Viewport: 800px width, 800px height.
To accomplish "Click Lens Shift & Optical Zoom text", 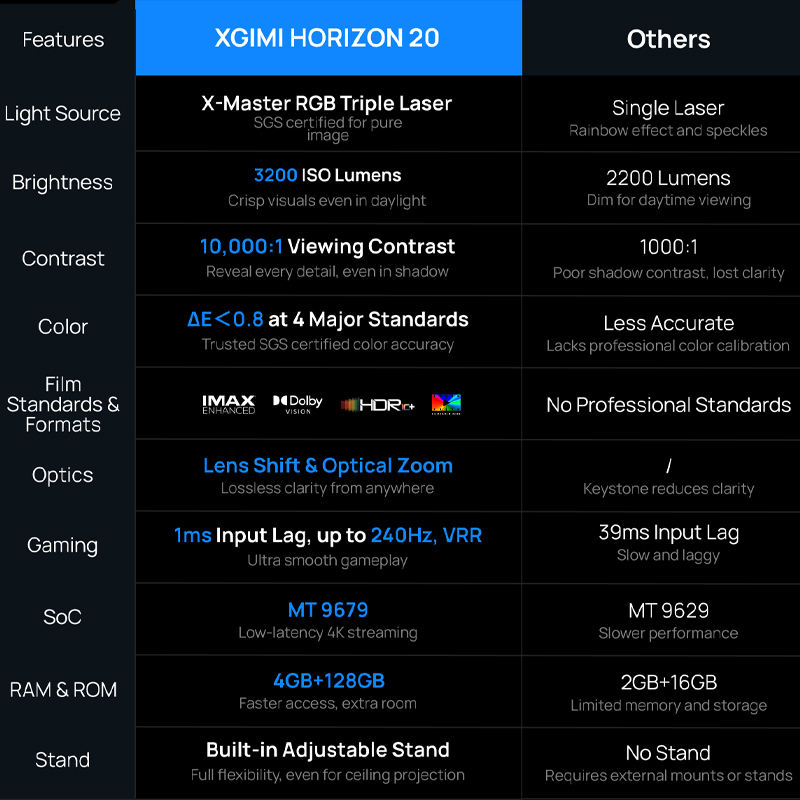I will [328, 465].
